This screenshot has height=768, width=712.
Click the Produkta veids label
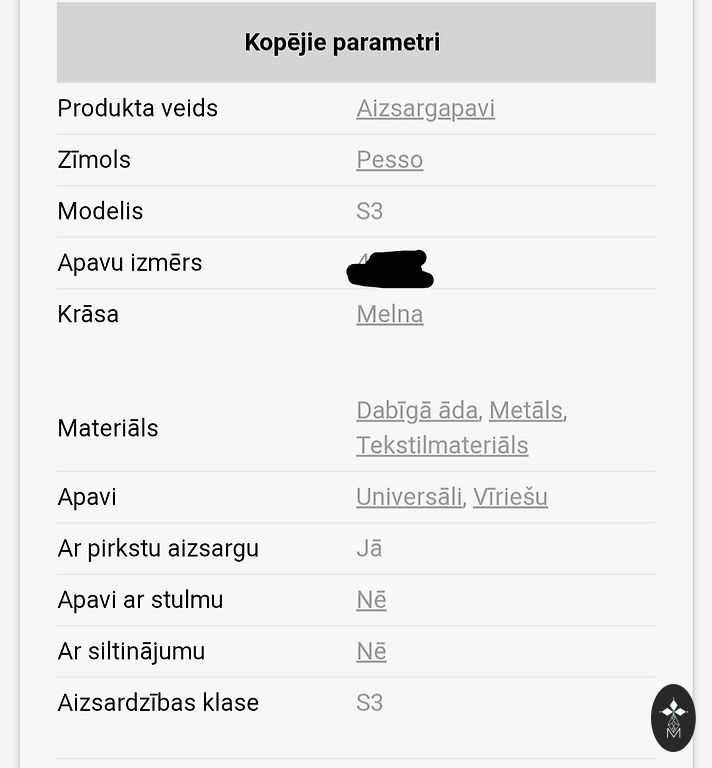pos(137,108)
